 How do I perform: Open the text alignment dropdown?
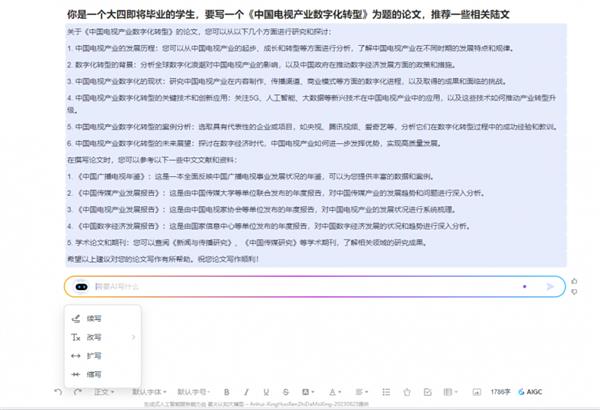tap(362, 392)
